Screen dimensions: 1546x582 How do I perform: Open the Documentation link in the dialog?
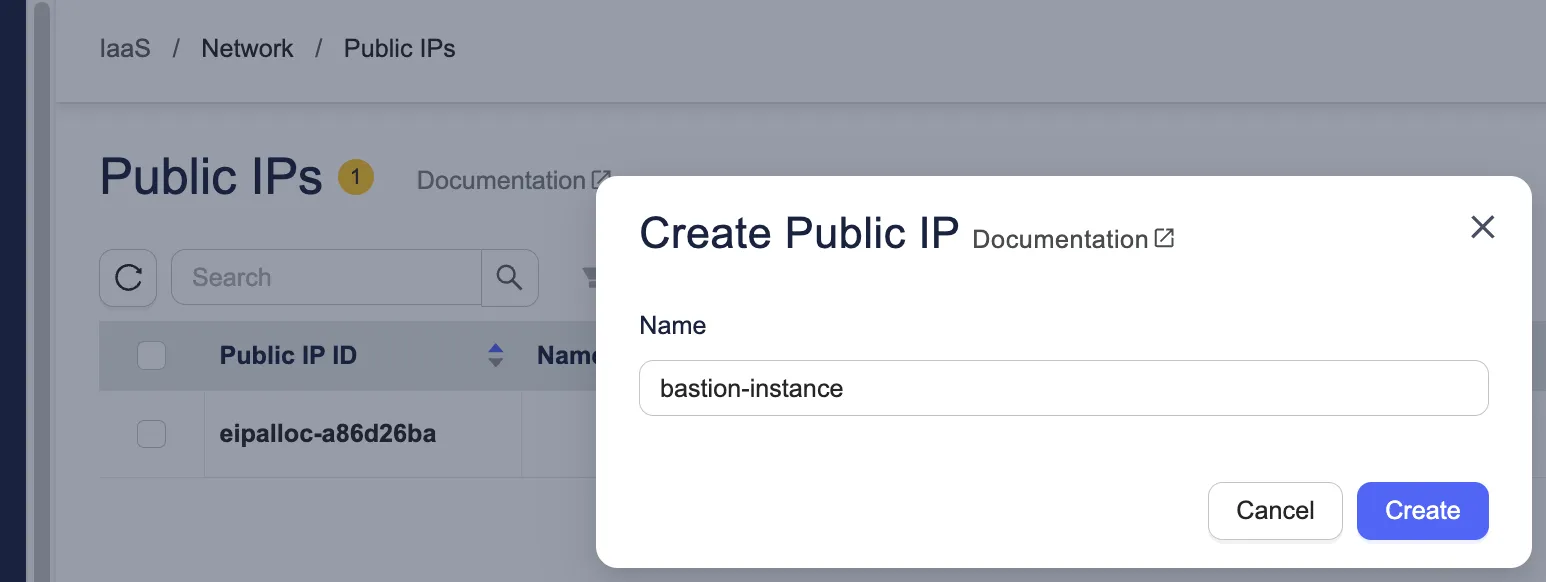point(1059,240)
